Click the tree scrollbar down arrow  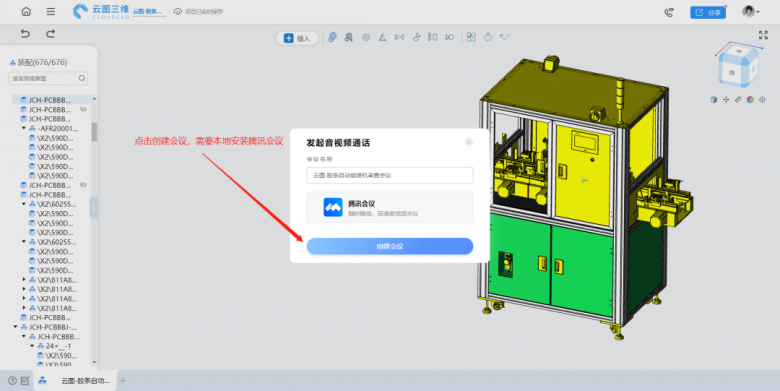point(94,363)
